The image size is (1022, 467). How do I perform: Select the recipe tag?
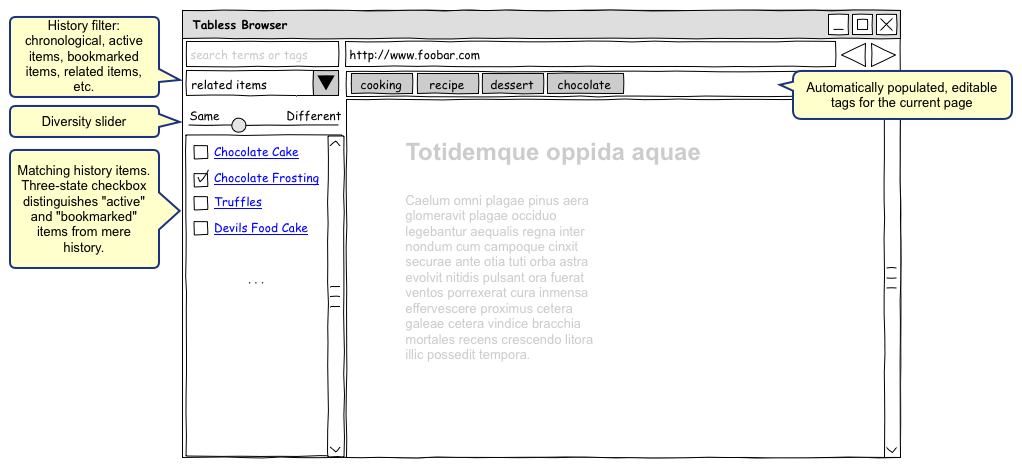(447, 84)
